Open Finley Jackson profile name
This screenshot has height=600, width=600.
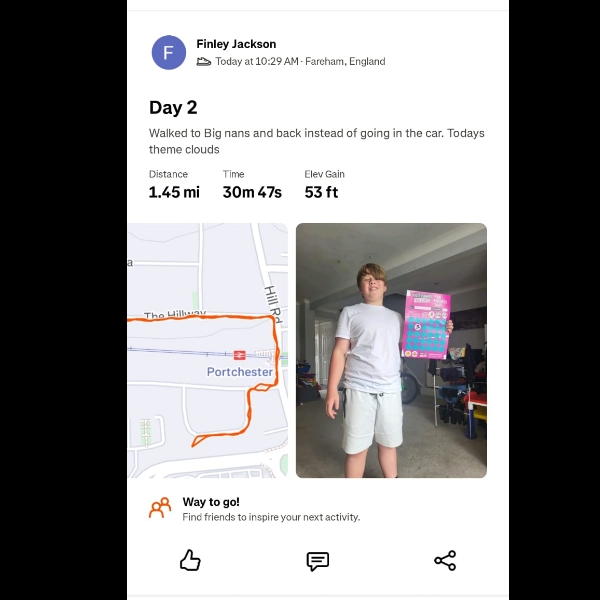tap(236, 44)
